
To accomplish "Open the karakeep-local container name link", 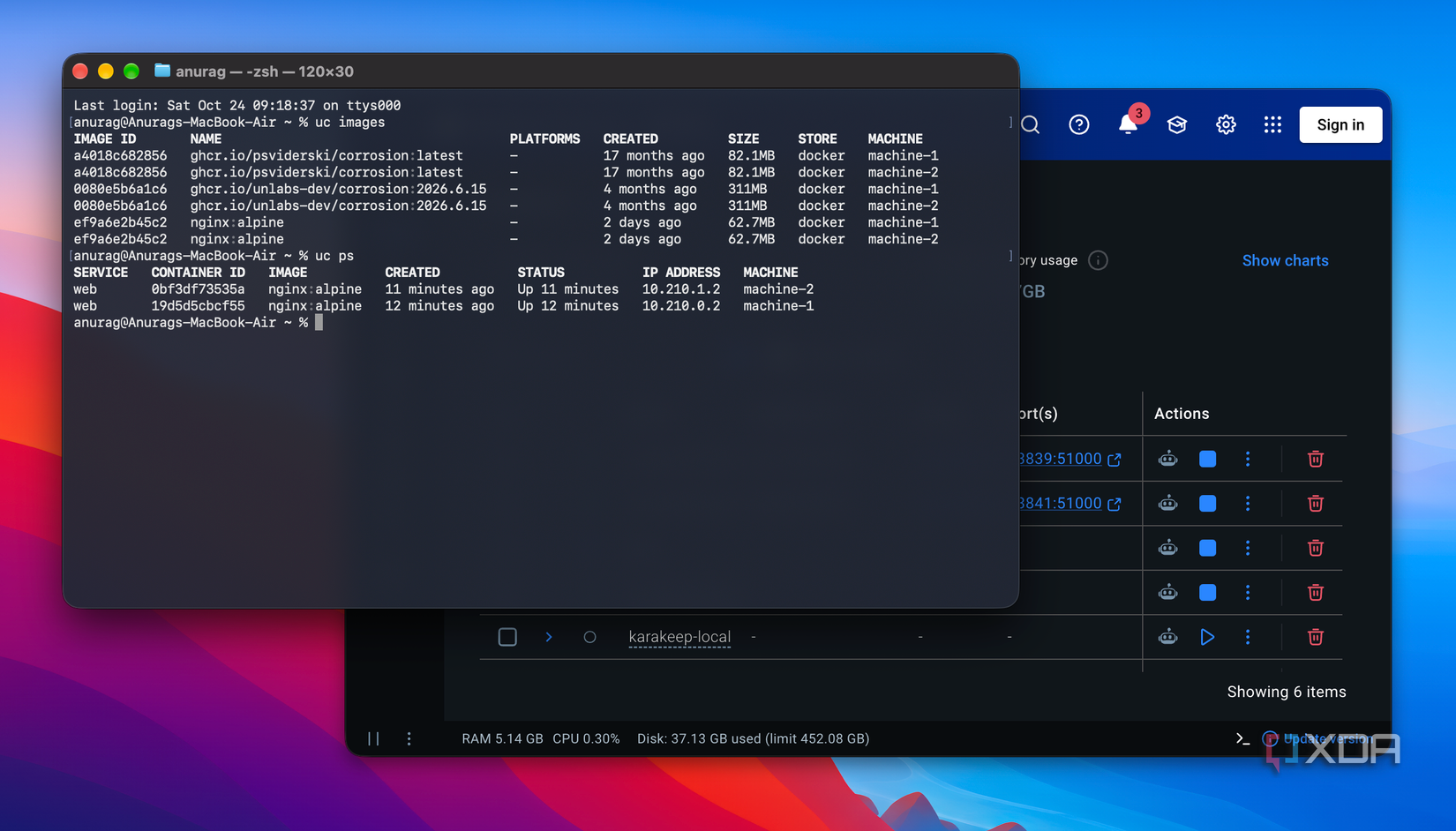I will (679, 637).
